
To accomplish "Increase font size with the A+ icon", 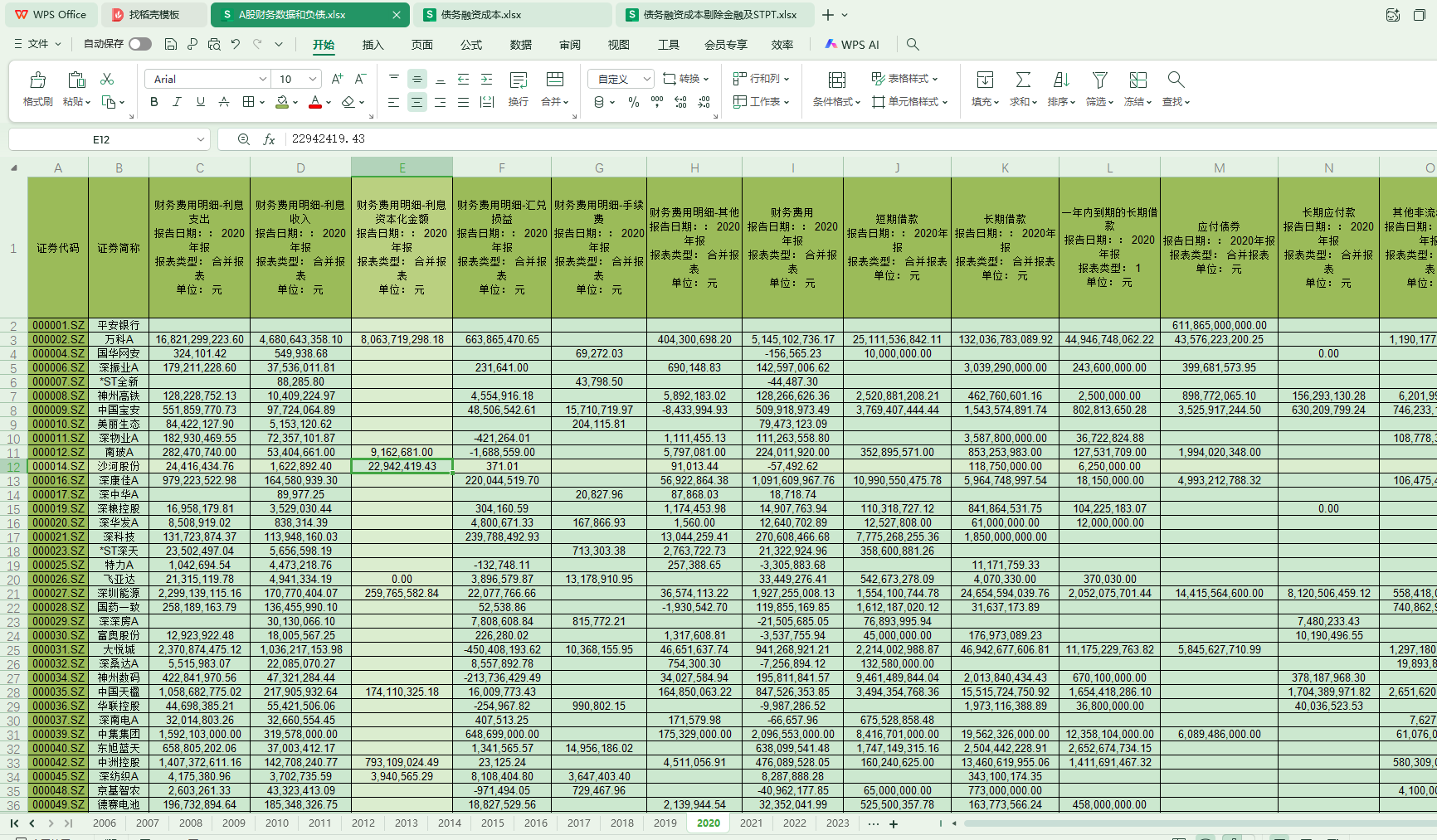I will (x=337, y=79).
